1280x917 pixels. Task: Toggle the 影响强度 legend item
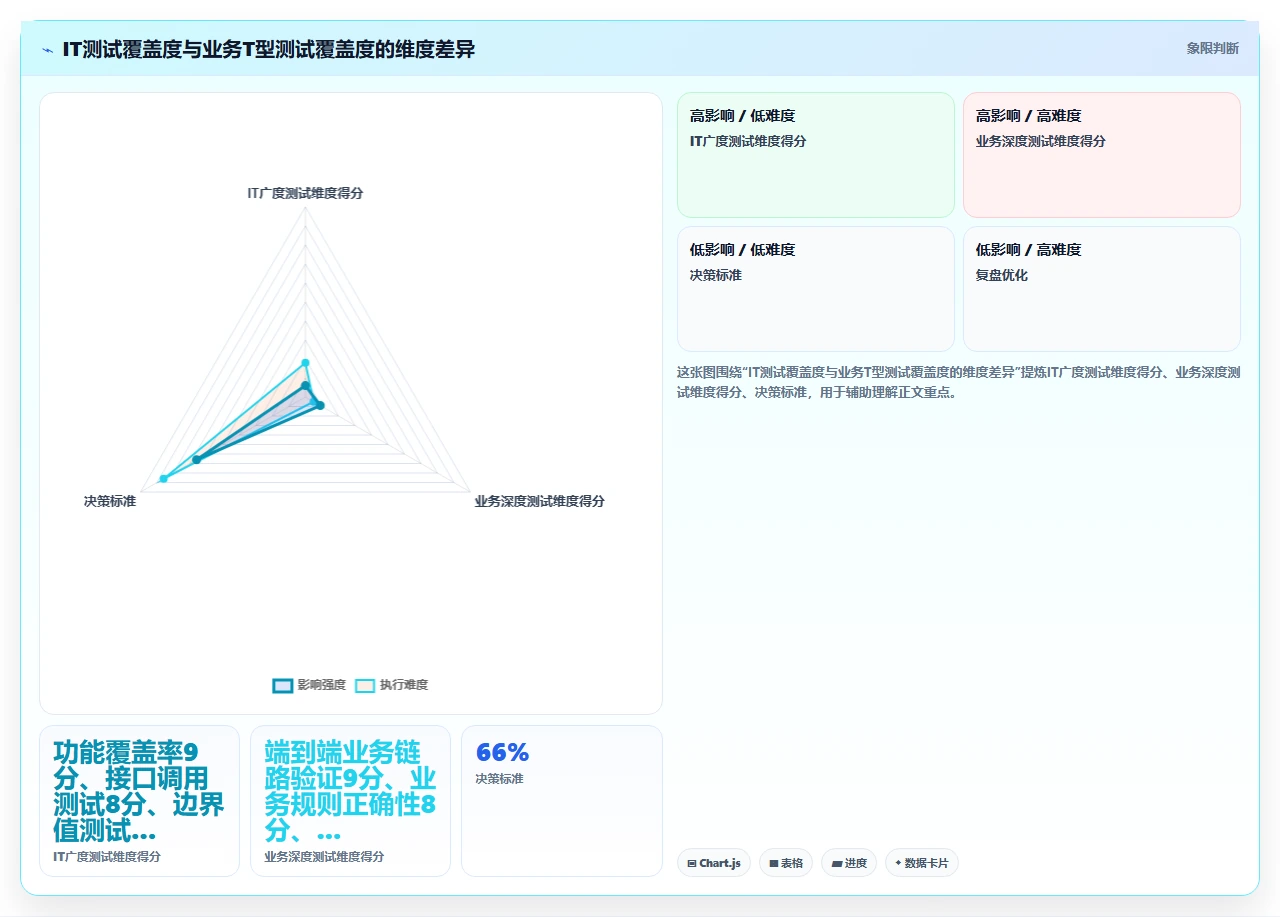click(x=309, y=685)
